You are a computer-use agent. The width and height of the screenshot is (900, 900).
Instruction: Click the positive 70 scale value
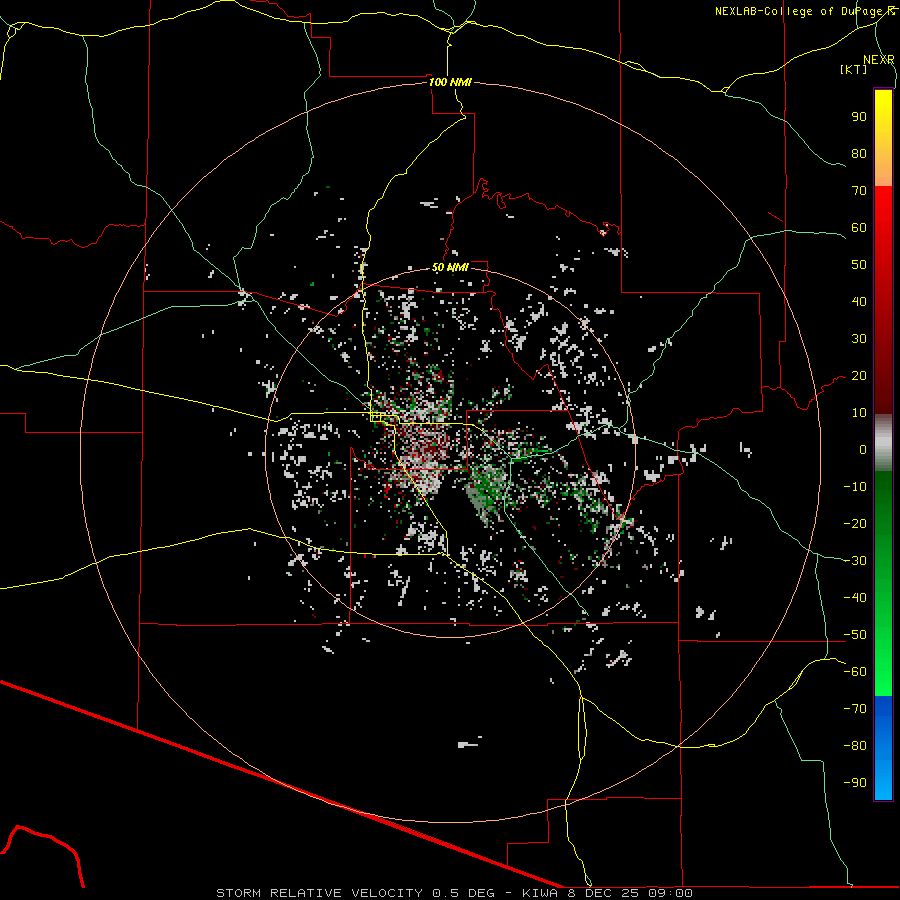[859, 191]
